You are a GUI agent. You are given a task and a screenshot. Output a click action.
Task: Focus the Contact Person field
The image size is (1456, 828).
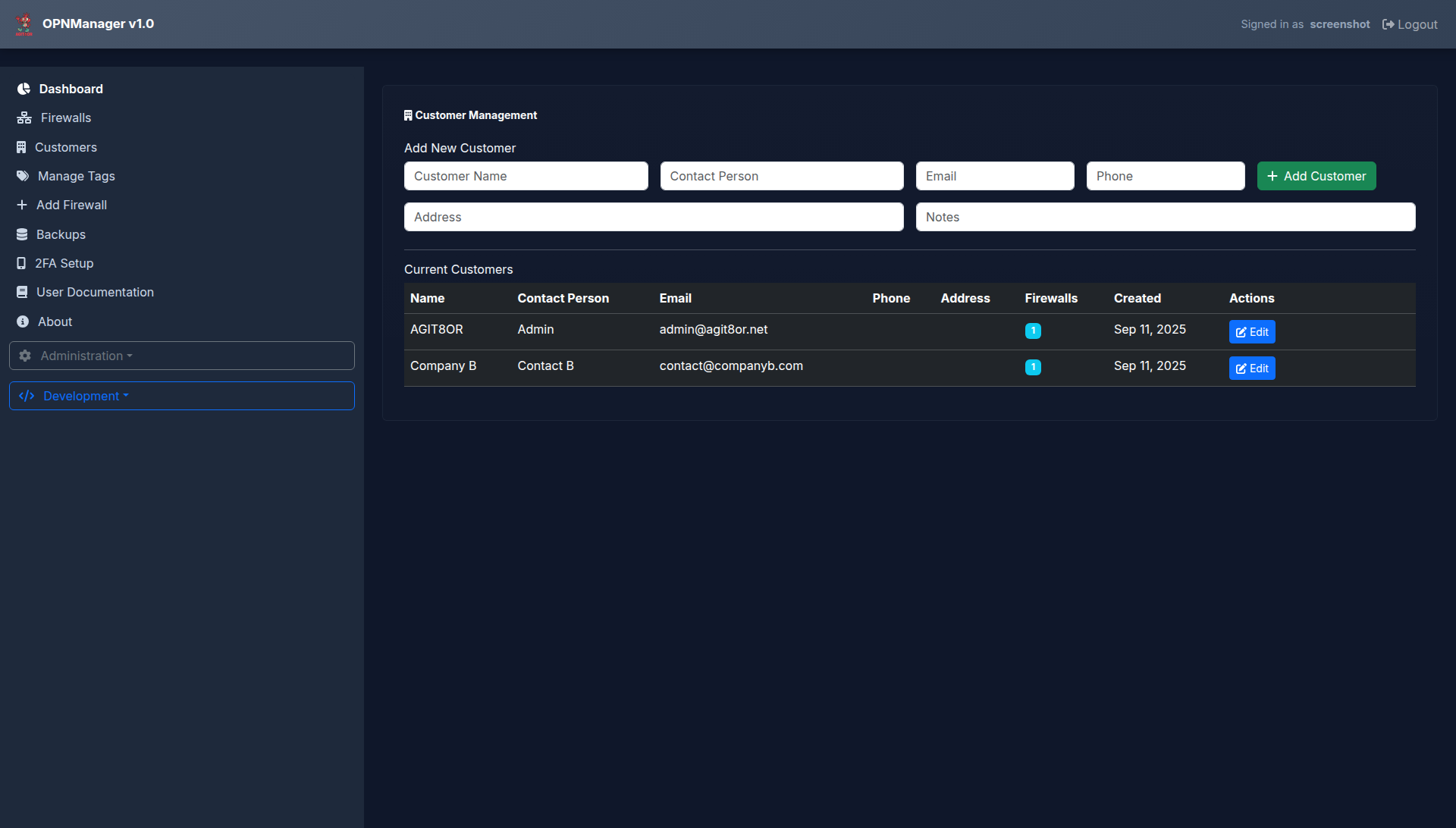coord(782,176)
